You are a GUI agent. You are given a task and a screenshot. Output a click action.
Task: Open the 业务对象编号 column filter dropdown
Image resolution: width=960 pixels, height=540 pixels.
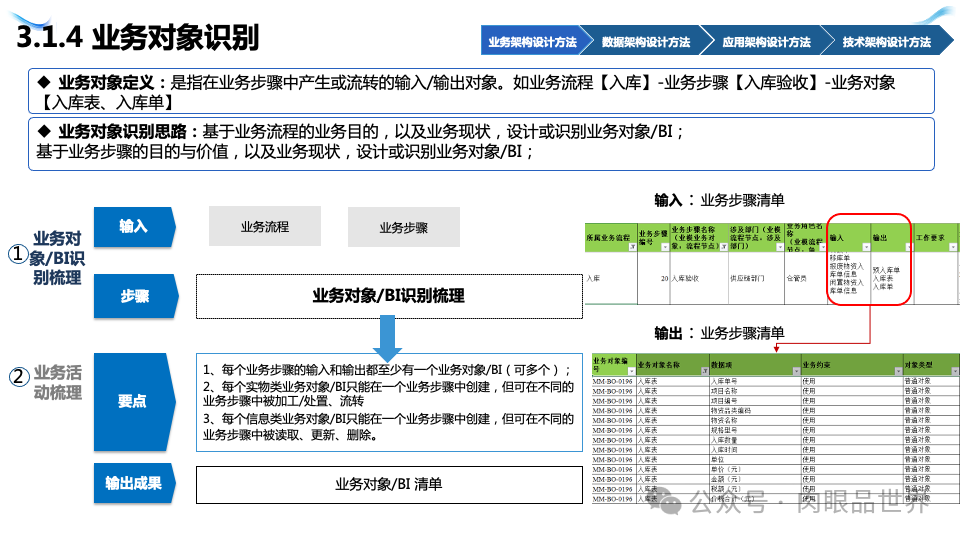coord(632,371)
